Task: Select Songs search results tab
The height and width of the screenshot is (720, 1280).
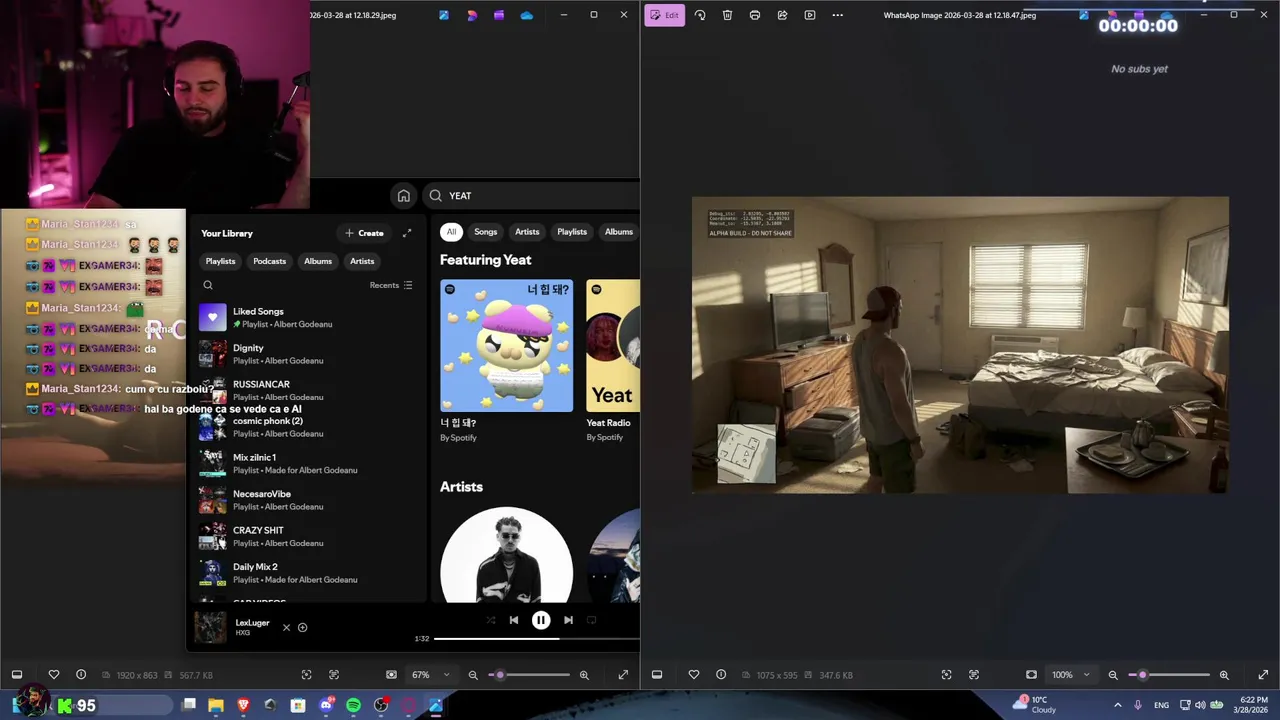Action: coord(485,232)
